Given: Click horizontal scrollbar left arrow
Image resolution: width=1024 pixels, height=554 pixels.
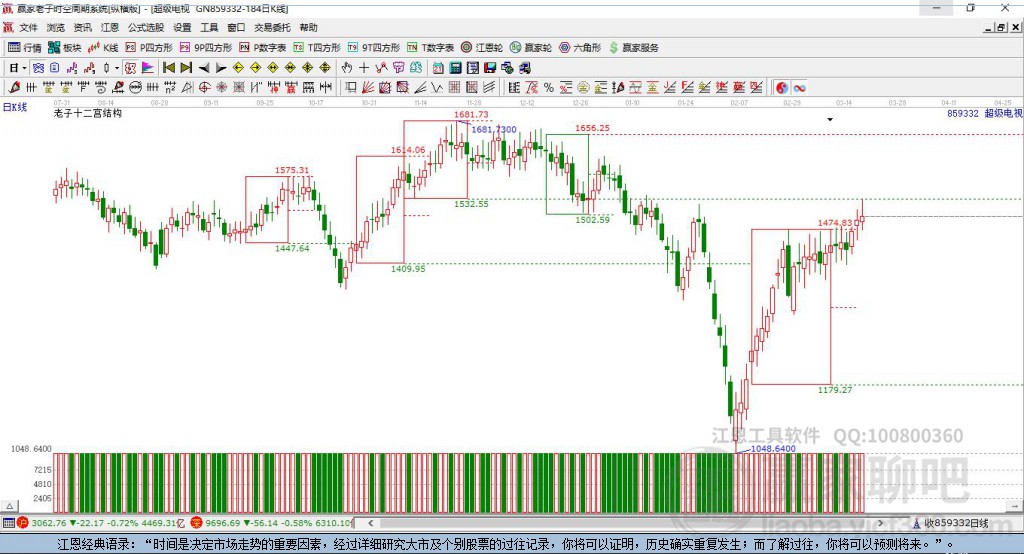Looking at the screenshot, I should pyautogui.click(x=370, y=523).
